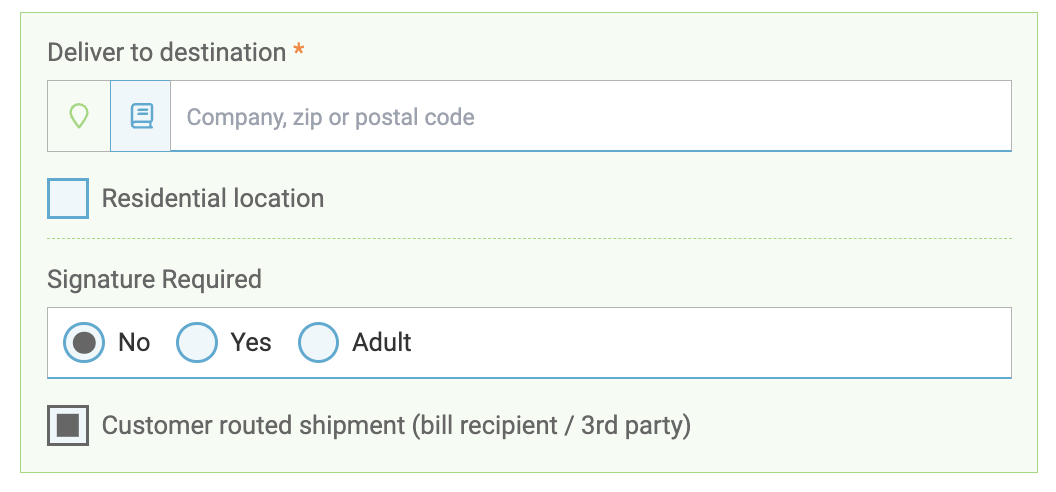Select the "Yes" signature radio button
1056x492 pixels.
(197, 343)
